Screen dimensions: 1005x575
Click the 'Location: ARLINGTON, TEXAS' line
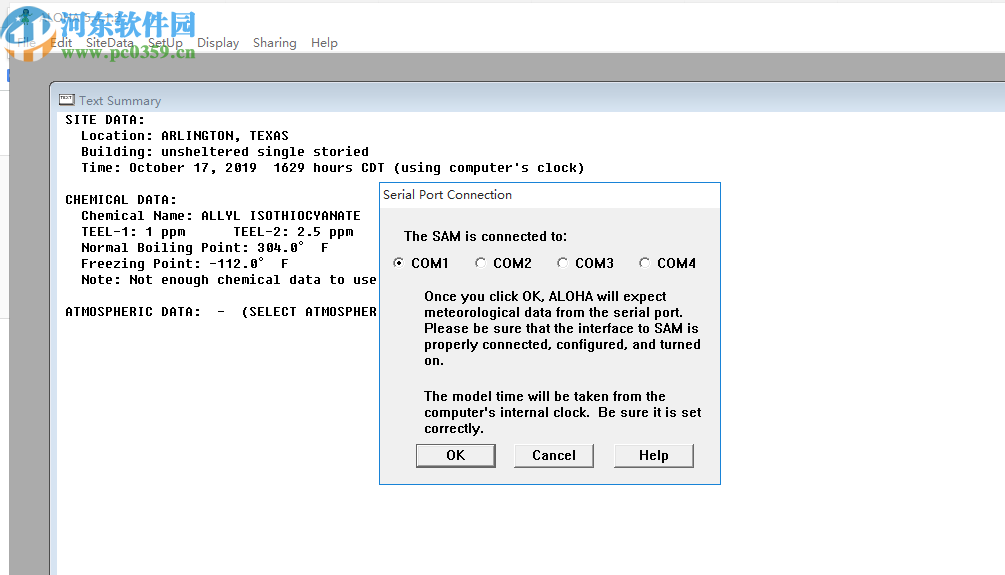(x=185, y=136)
